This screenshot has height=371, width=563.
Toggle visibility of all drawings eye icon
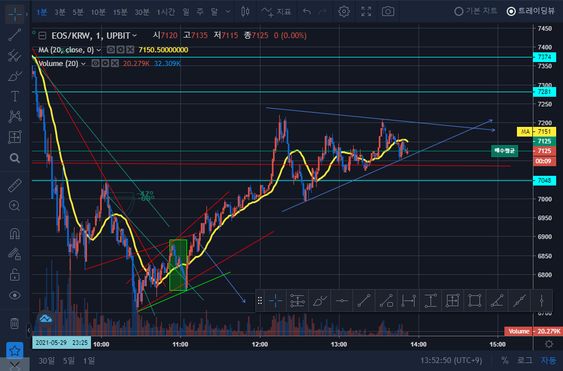coord(15,295)
